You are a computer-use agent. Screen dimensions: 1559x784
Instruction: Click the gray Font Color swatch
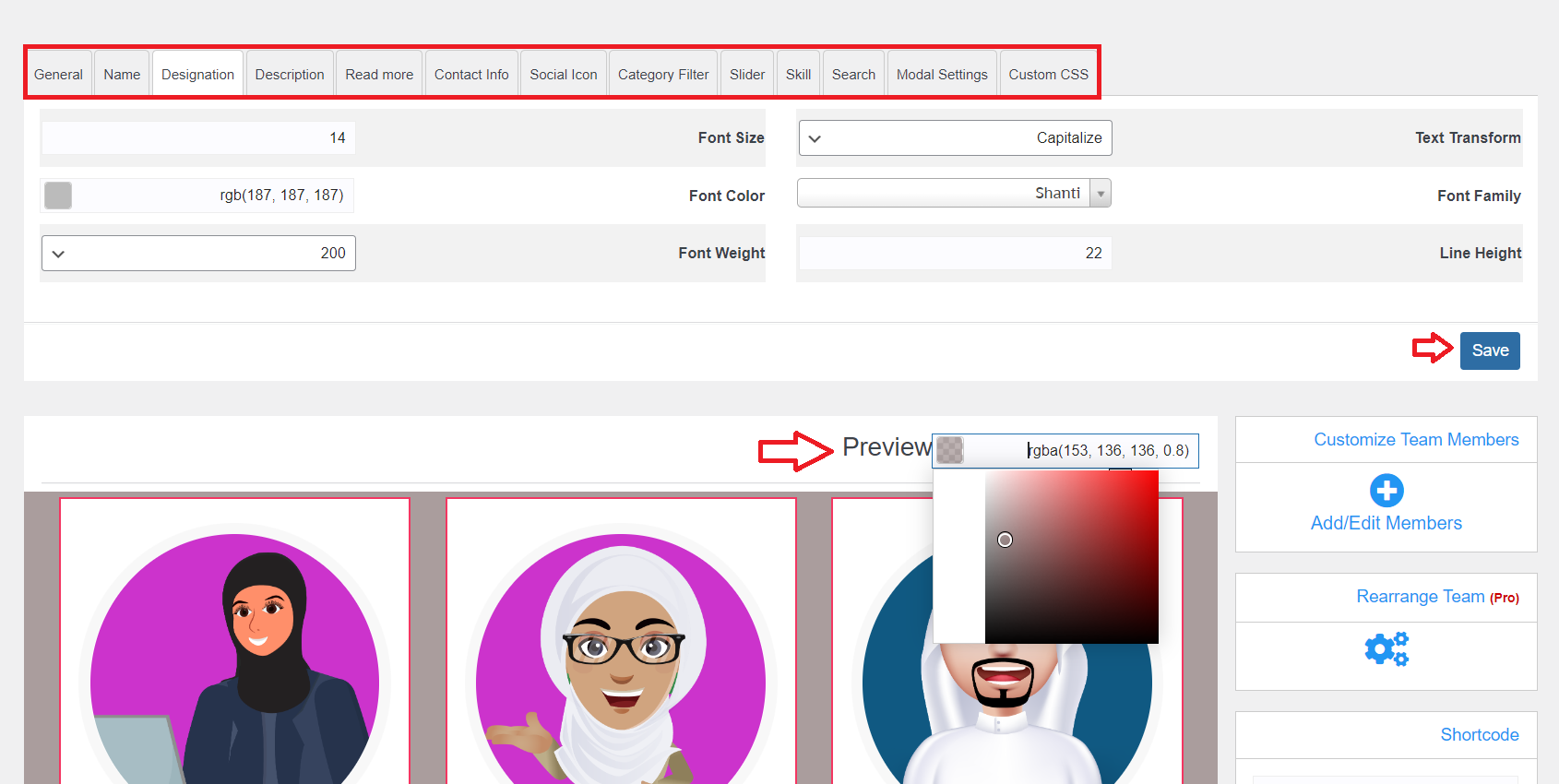point(58,196)
